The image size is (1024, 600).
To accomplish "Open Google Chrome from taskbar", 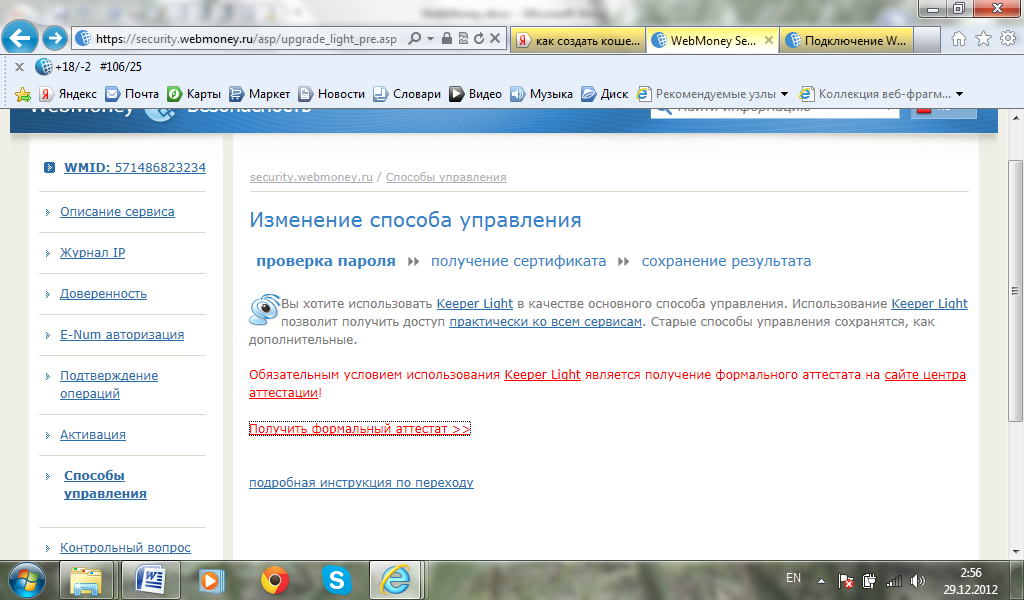I will tap(274, 580).
